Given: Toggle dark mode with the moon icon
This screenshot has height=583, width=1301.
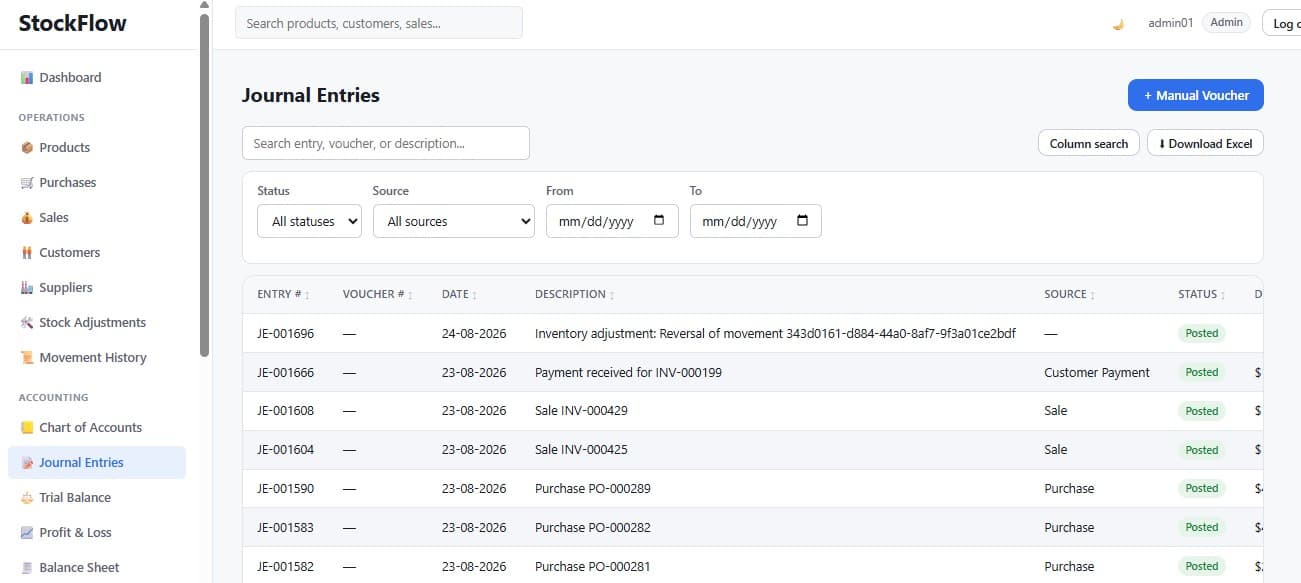Looking at the screenshot, I should [x=1118, y=23].
